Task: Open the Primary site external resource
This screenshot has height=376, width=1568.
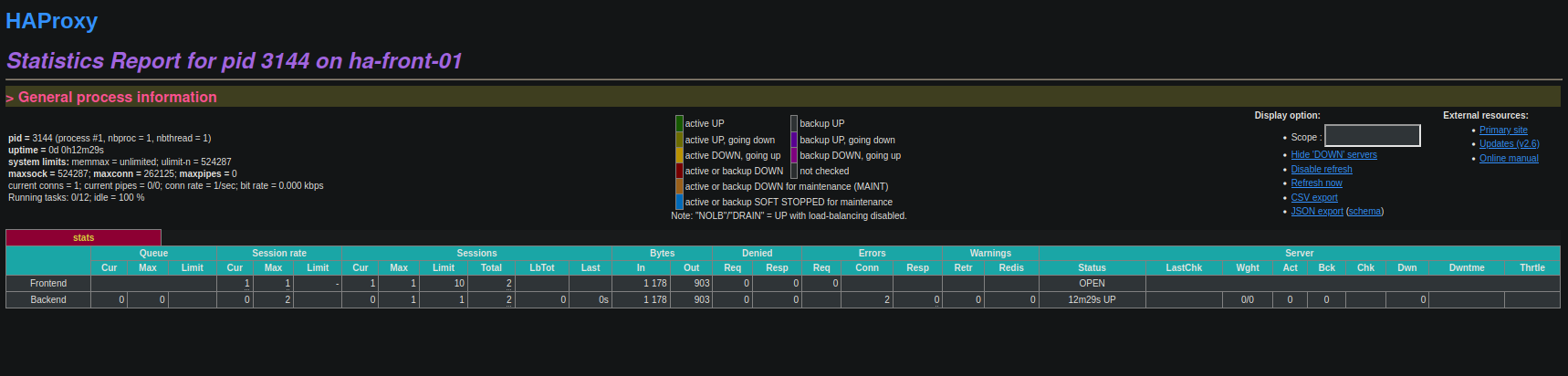Action: coord(1502,131)
